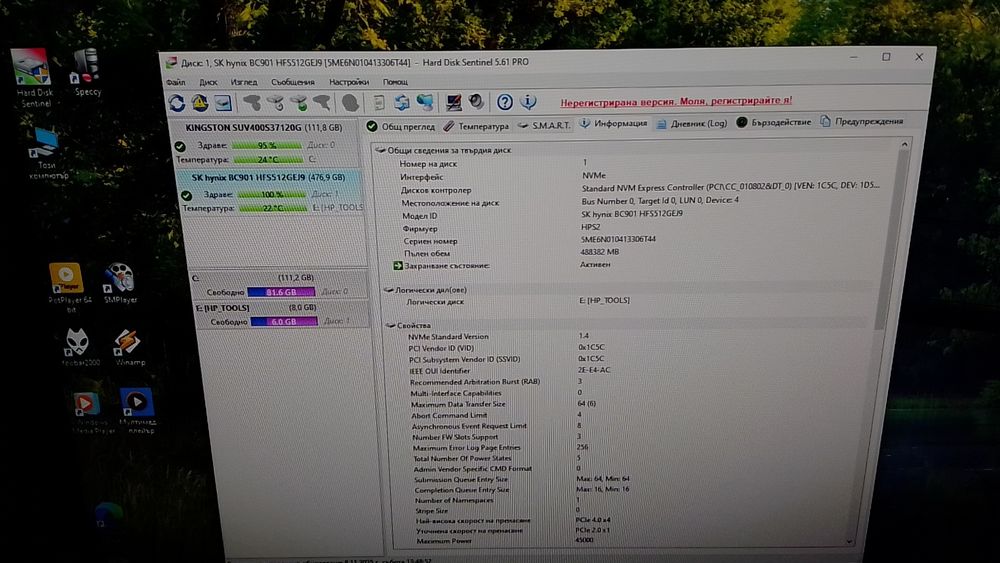This screenshot has width=1000, height=563.
Task: Click the blue information about icon
Action: coord(528,101)
